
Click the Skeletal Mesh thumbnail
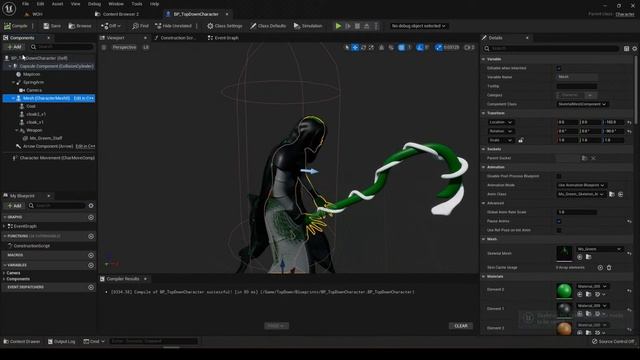click(564, 253)
